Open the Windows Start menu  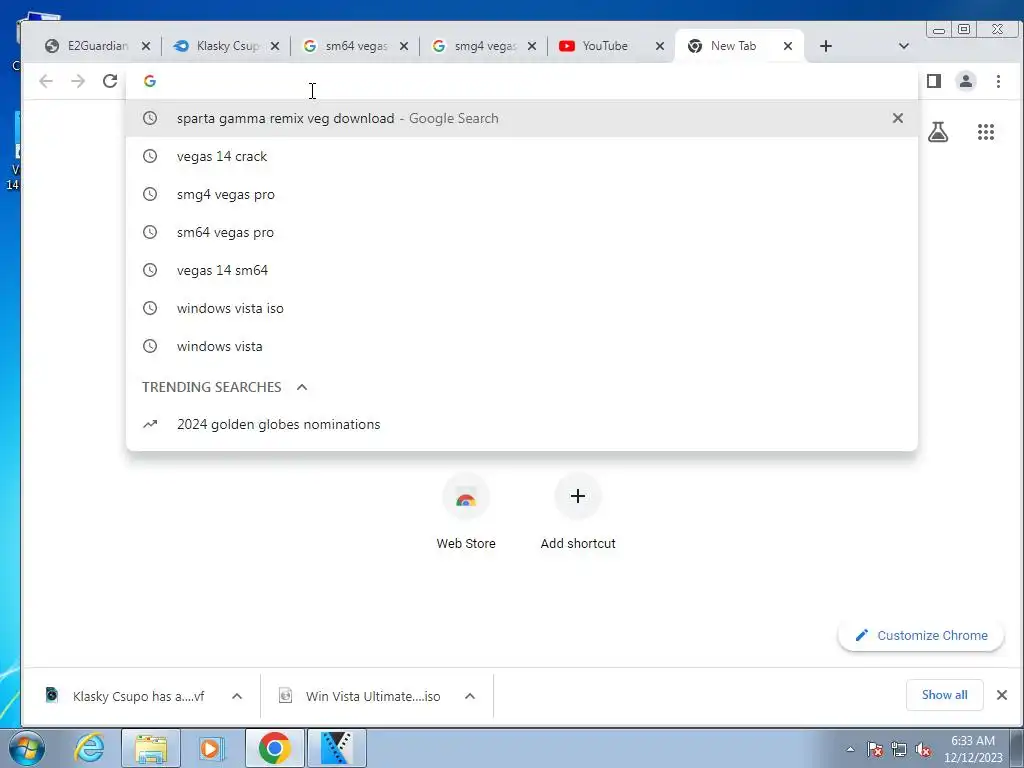[27, 748]
